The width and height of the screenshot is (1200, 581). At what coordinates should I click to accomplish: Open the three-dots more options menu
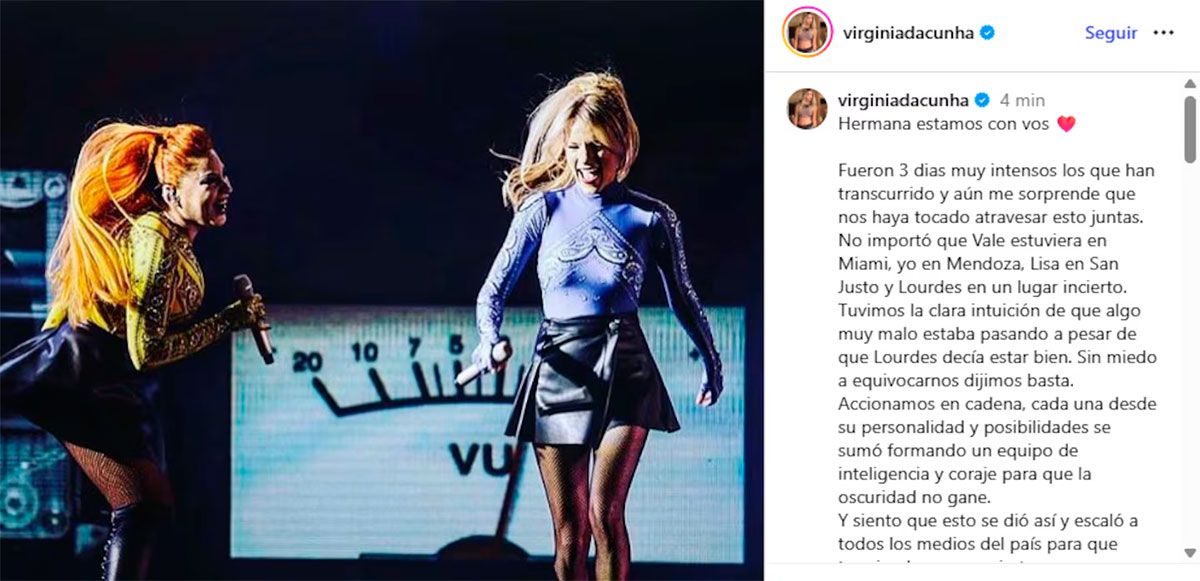coord(1163,33)
